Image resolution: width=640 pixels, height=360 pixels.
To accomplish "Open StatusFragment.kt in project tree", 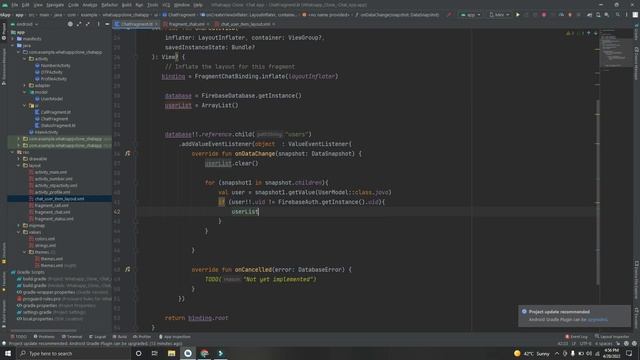I will pos(58,125).
